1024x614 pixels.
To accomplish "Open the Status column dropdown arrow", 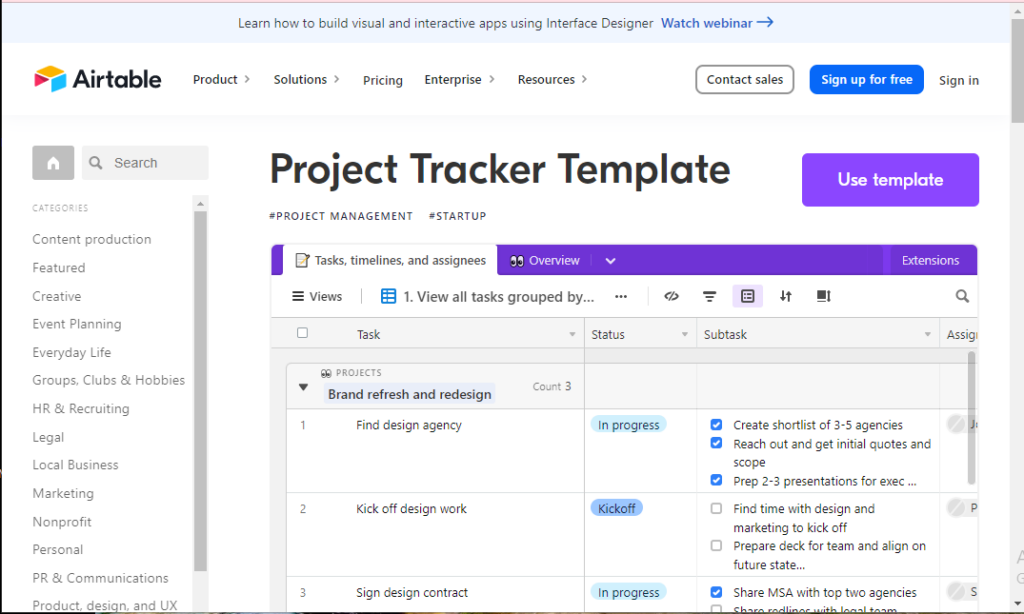I will [x=685, y=335].
